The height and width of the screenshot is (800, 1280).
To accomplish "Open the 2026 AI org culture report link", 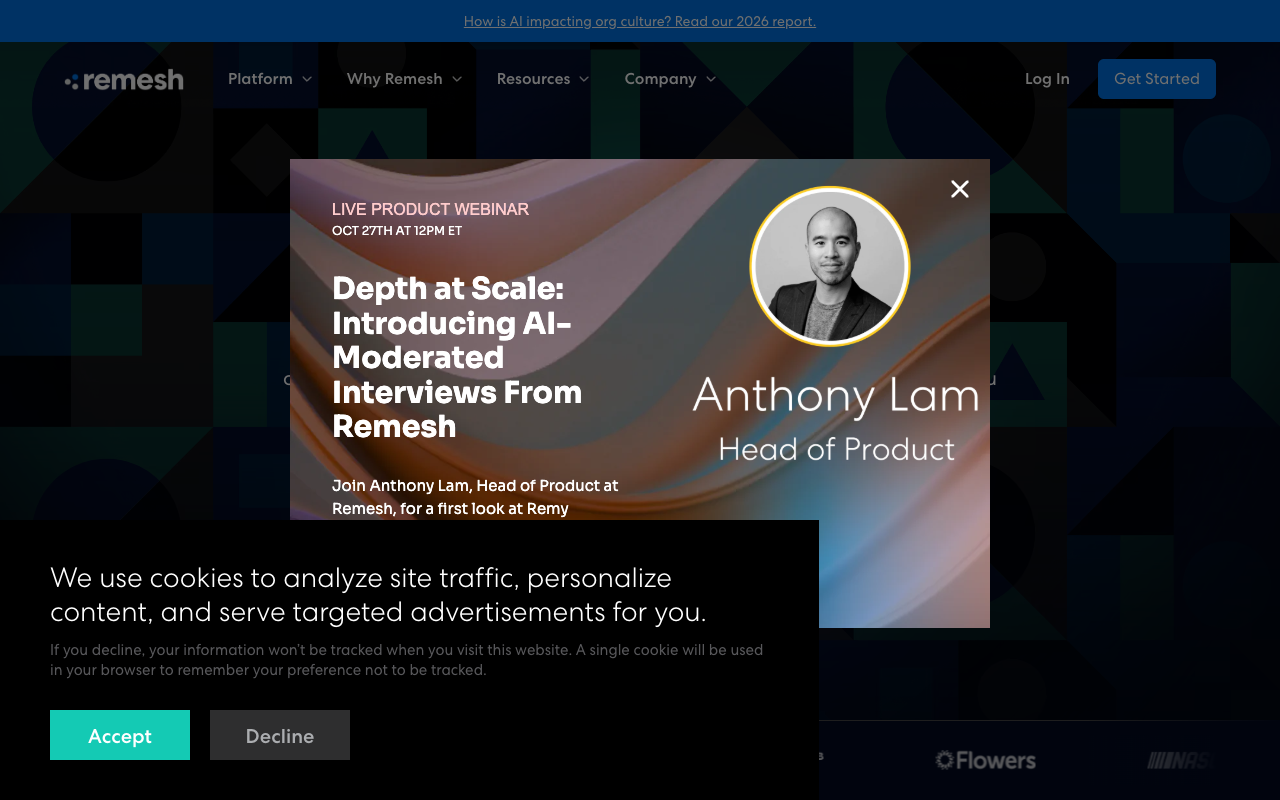I will (640, 21).
